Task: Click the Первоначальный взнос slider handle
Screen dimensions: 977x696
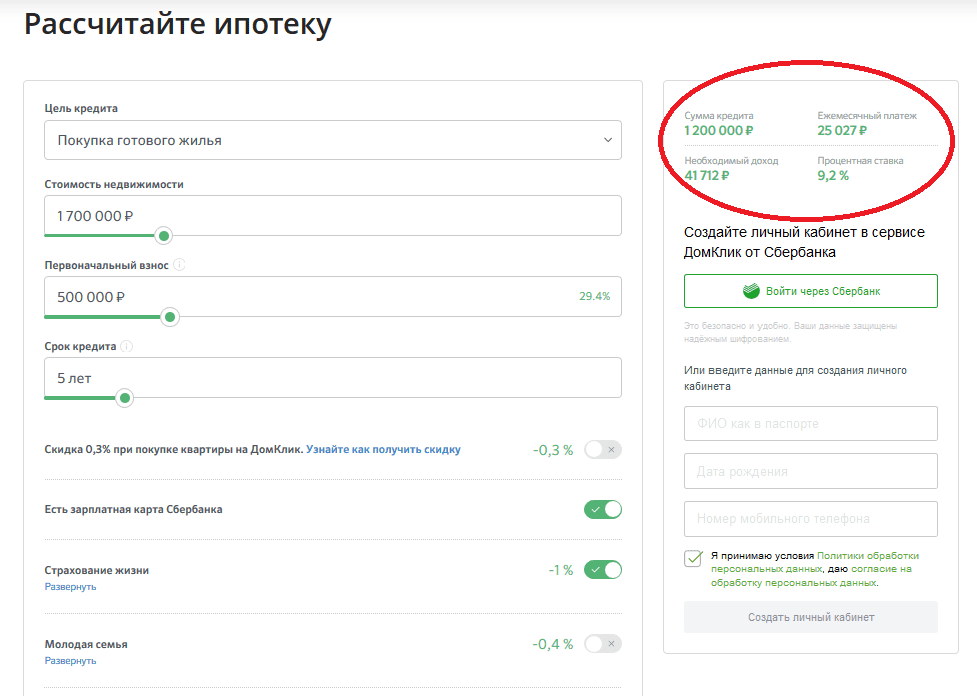Action: click(169, 317)
